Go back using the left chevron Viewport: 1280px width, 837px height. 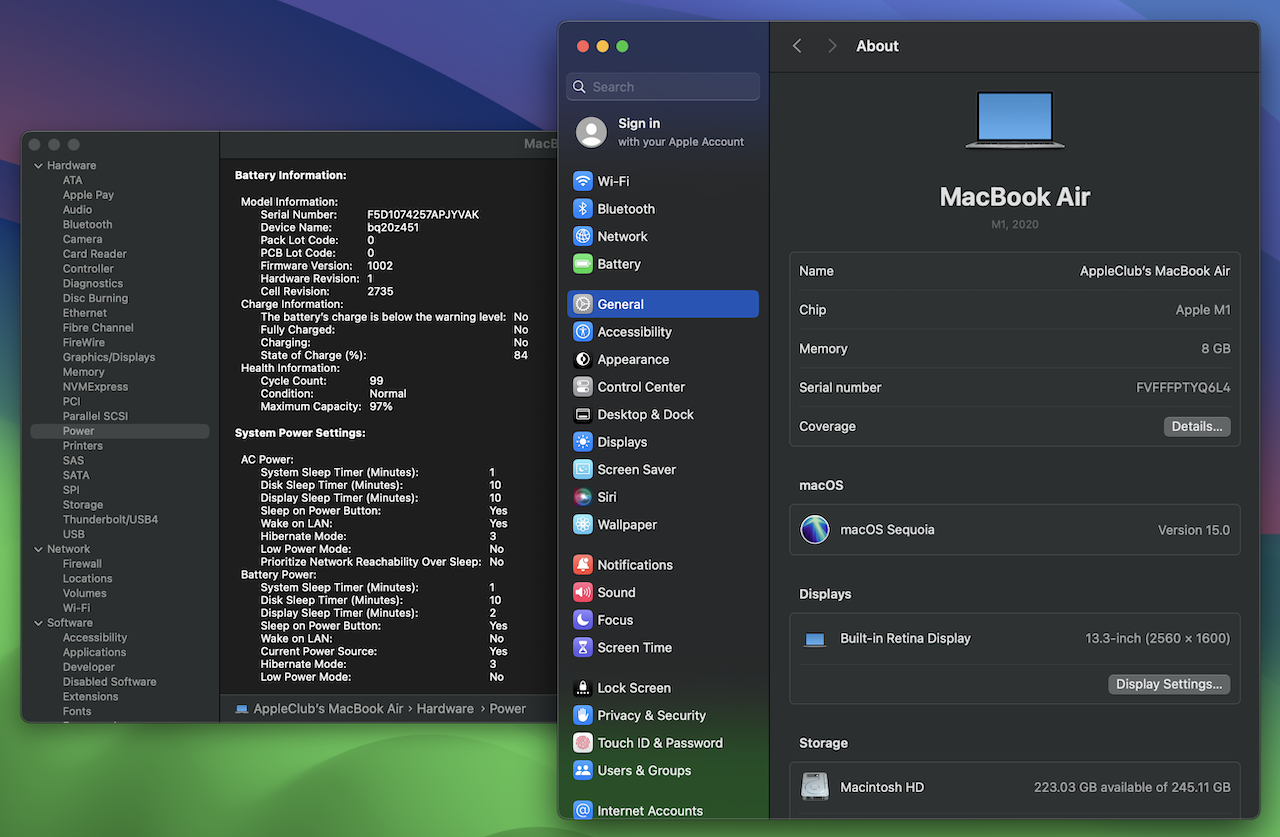797,46
